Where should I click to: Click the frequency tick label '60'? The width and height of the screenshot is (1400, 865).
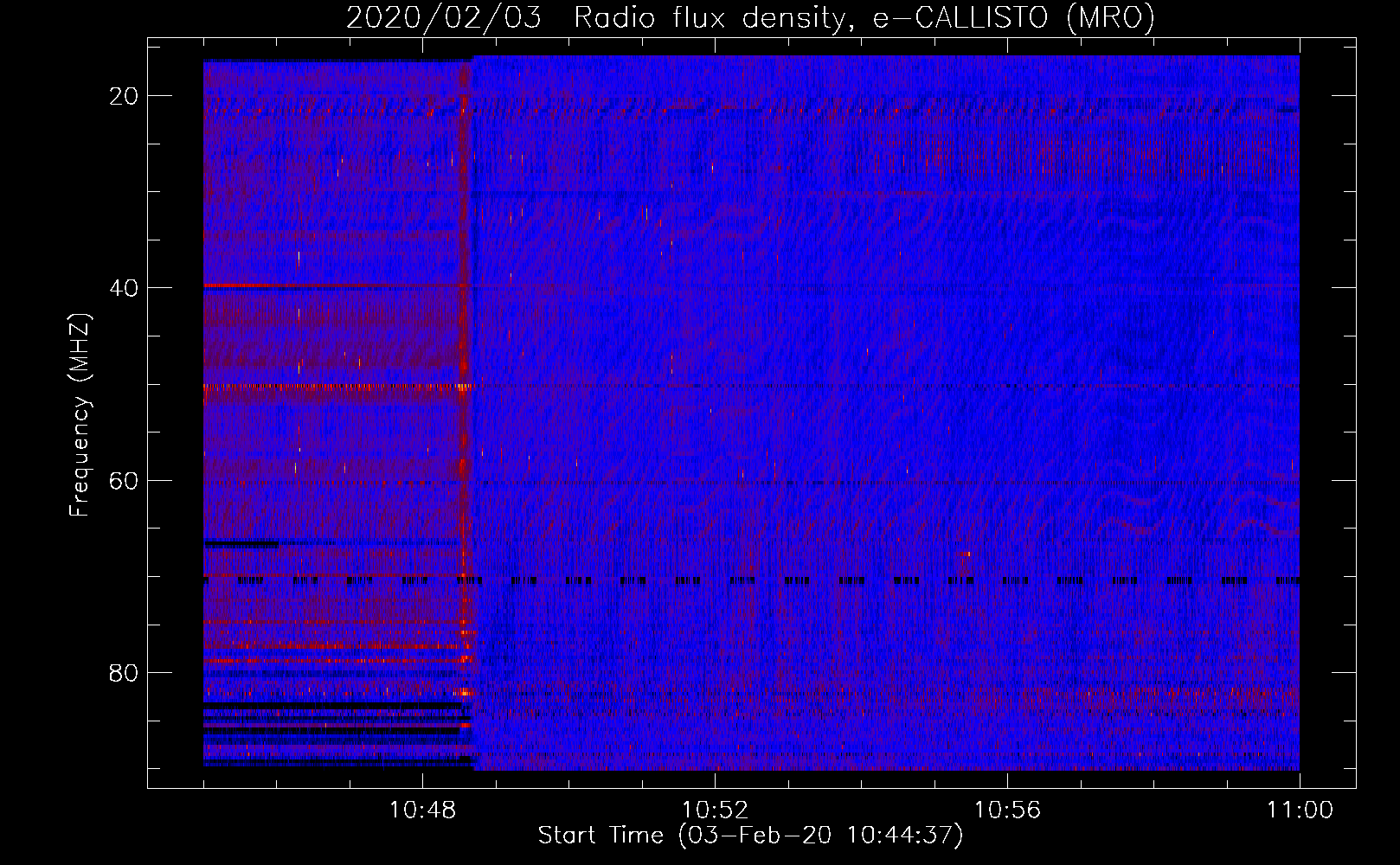pos(125,480)
